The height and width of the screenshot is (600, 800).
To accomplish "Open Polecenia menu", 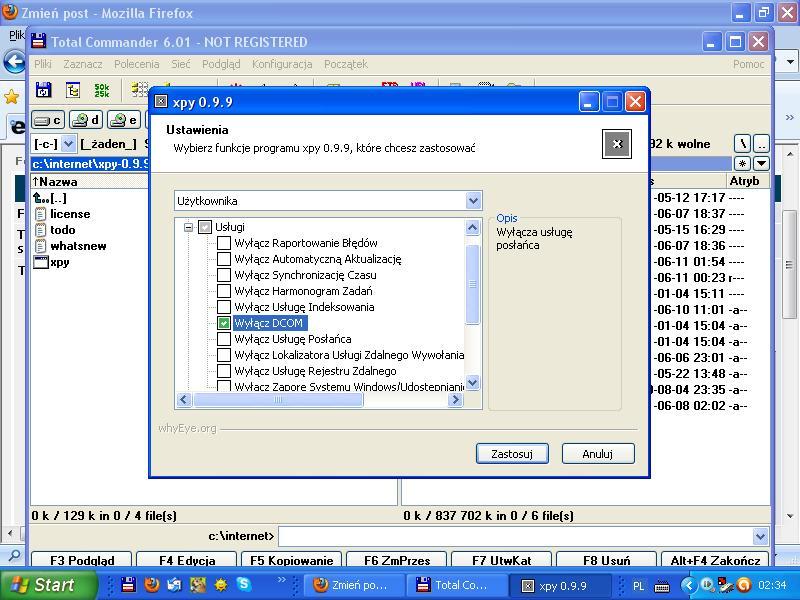I will [137, 64].
